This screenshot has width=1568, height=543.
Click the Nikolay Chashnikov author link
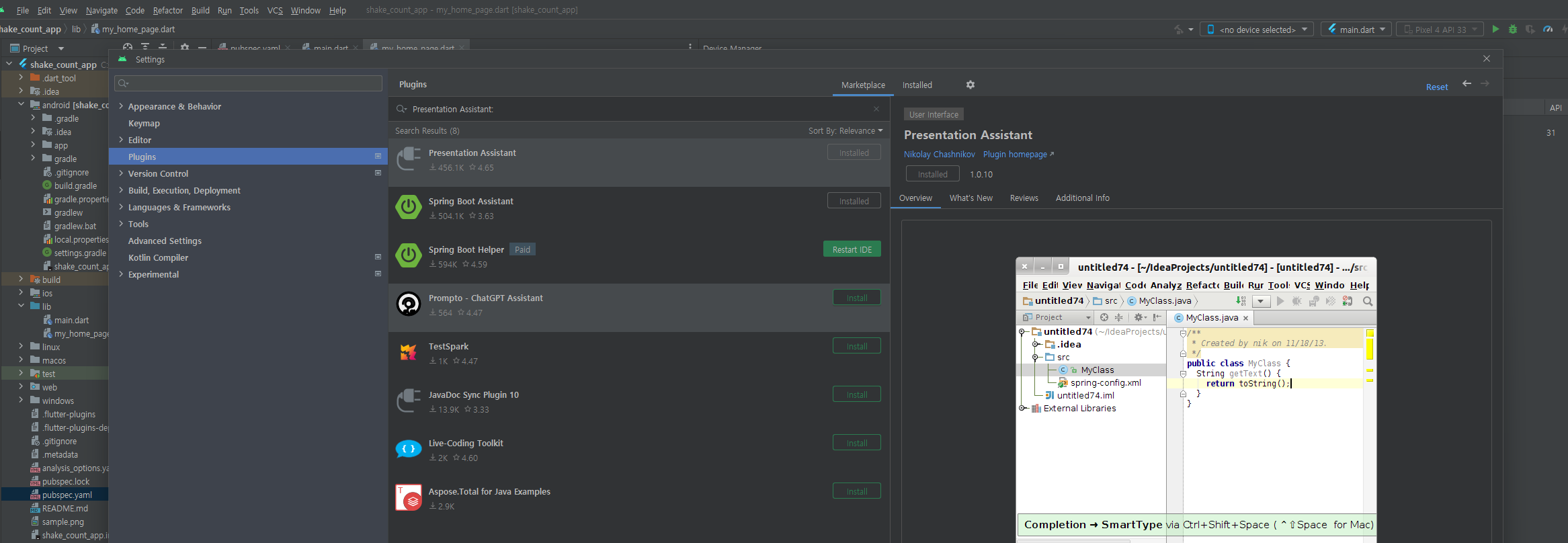point(939,155)
